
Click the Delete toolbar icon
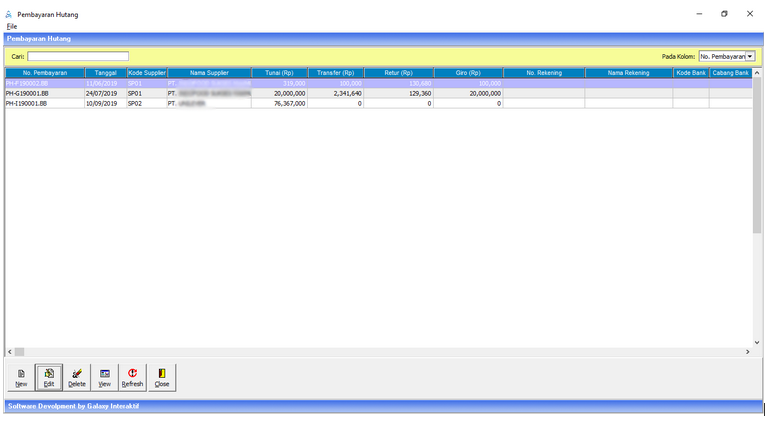coord(77,376)
